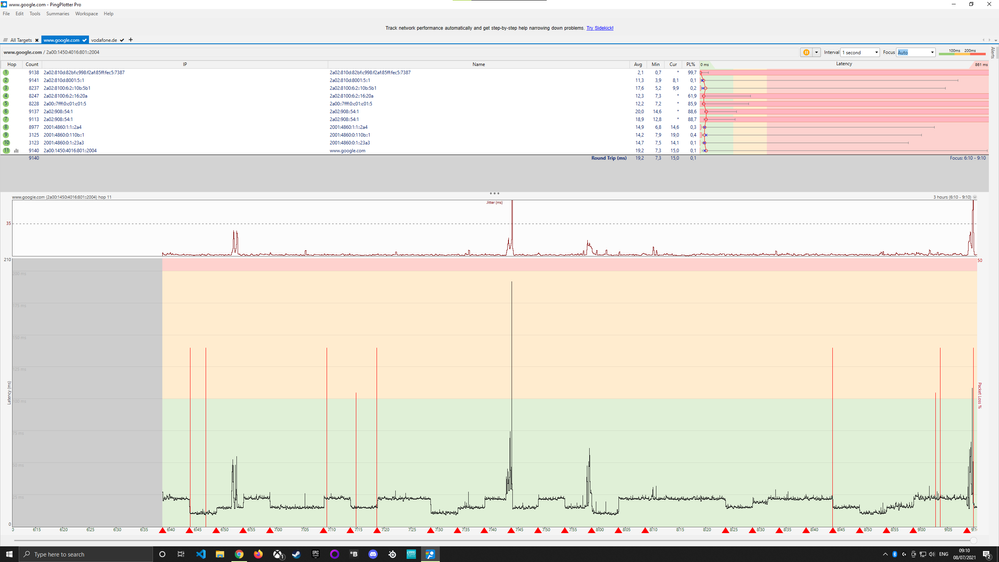Screen dimensions: 999x562
Task: Pause tracing with the orange pause button
Action: (x=806, y=52)
